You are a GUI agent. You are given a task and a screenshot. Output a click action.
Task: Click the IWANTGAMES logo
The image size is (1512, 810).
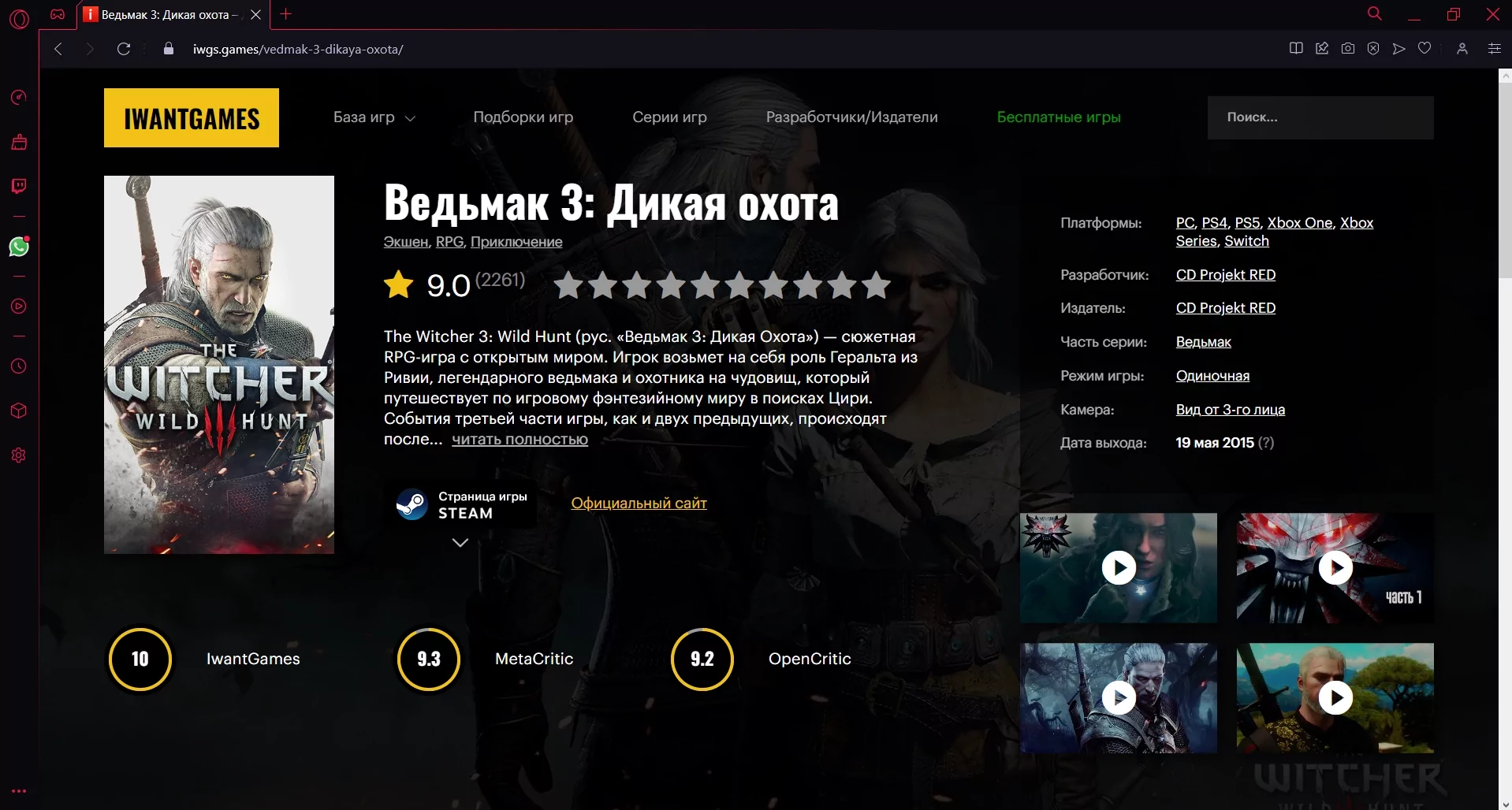192,117
